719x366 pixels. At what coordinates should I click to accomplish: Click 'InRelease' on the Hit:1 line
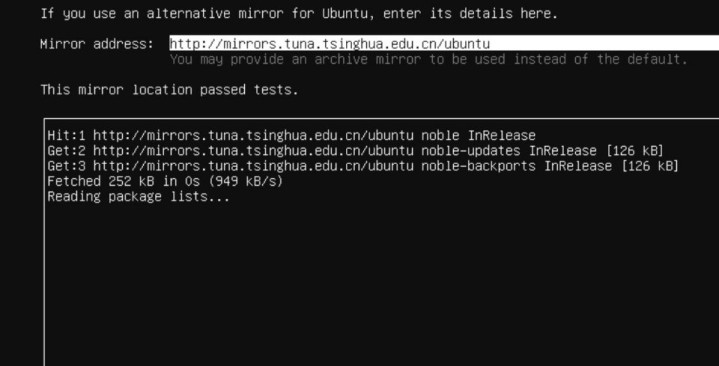pyautogui.click(x=502, y=135)
